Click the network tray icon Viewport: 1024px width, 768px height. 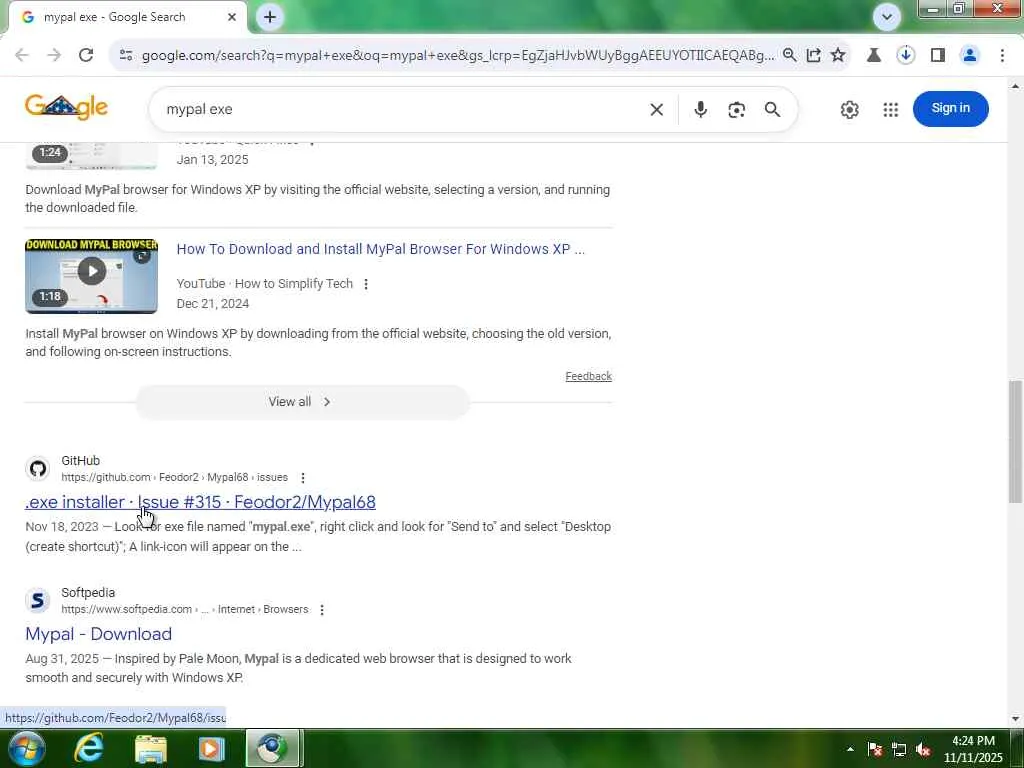coord(899,749)
